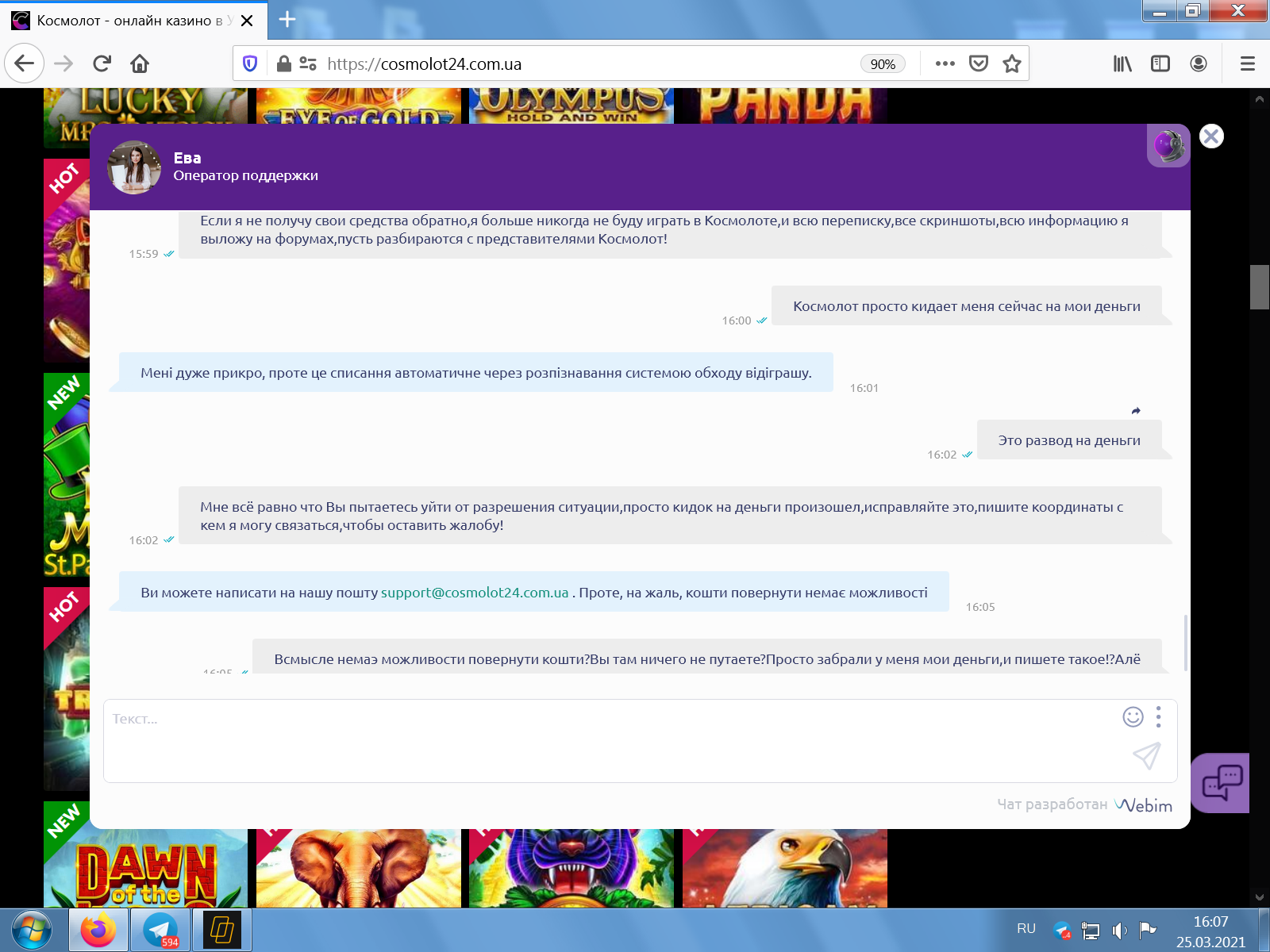Open Telegram tray icon
This screenshot has height=952, width=1270.
(1062, 930)
